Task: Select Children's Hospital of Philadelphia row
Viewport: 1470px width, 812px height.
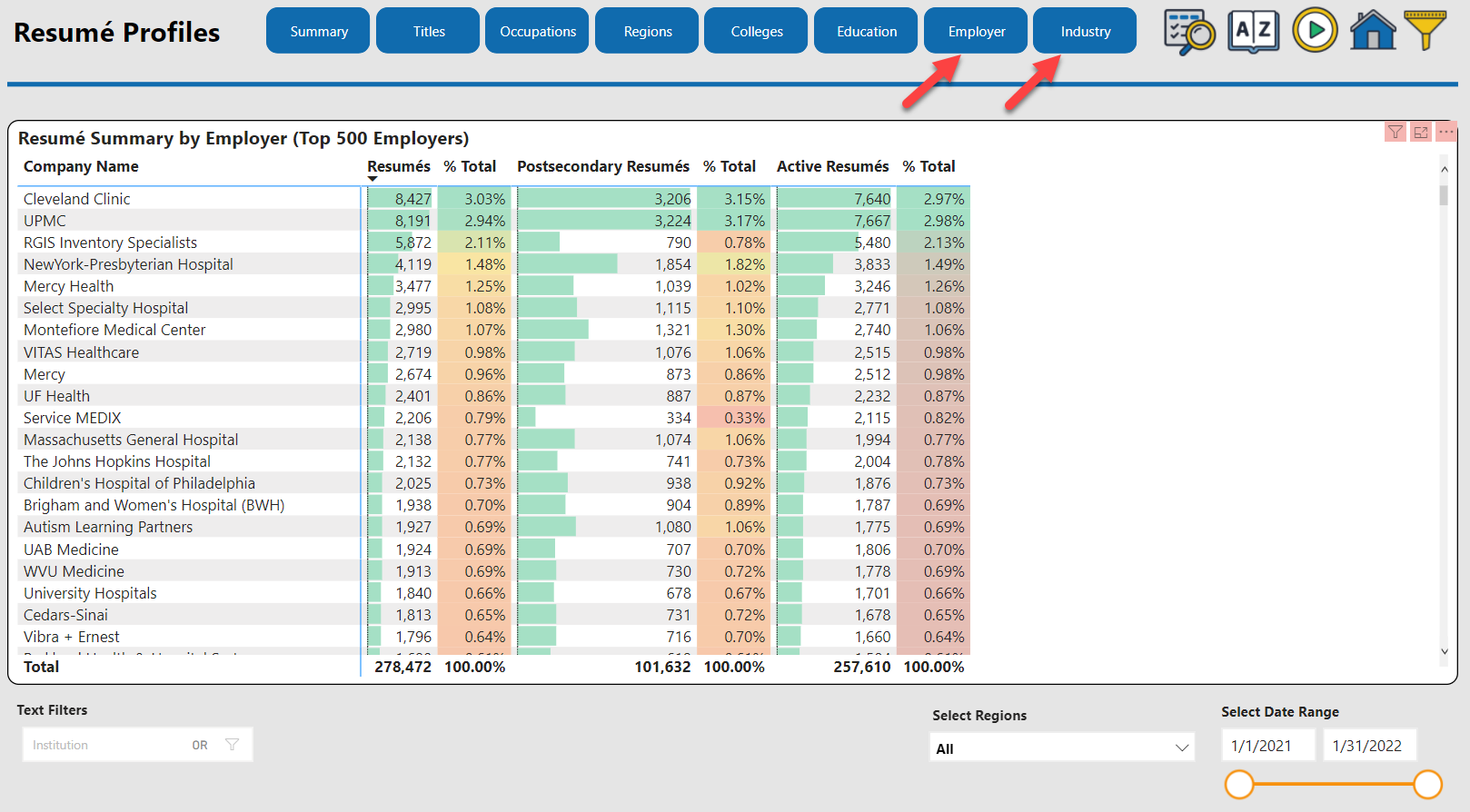Action: click(494, 483)
